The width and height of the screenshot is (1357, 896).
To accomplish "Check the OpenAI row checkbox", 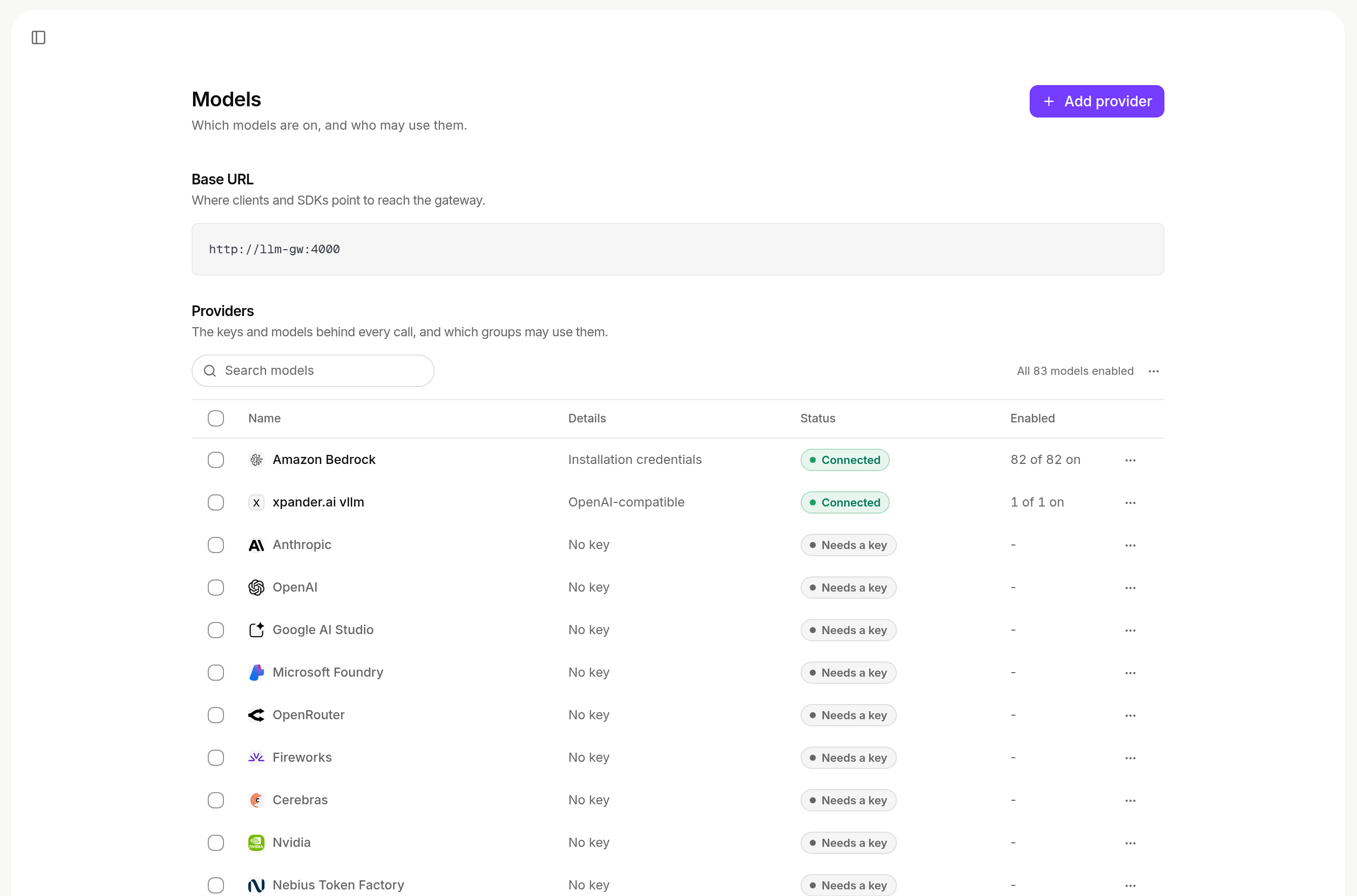I will pyautogui.click(x=215, y=588).
